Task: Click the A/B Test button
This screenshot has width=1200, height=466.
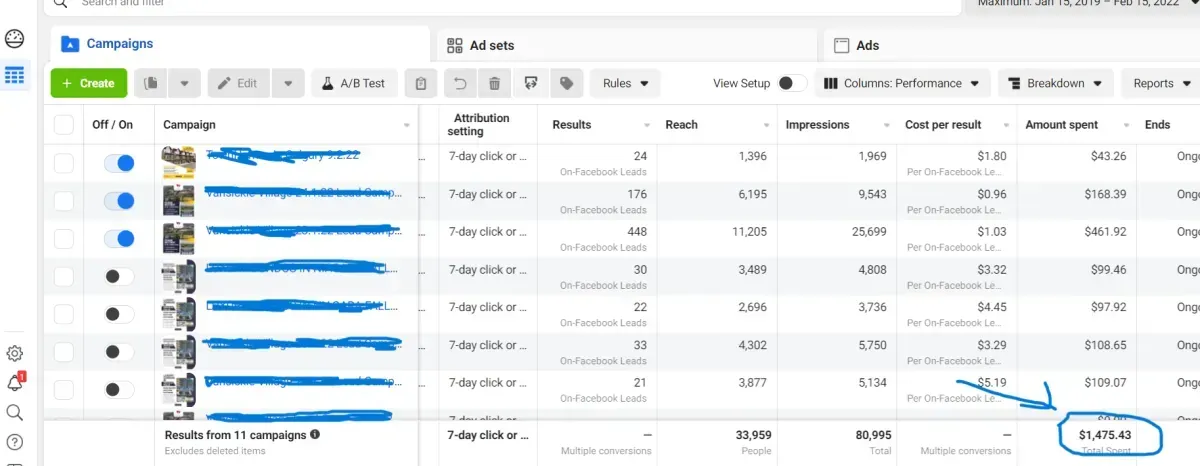Action: tap(354, 84)
